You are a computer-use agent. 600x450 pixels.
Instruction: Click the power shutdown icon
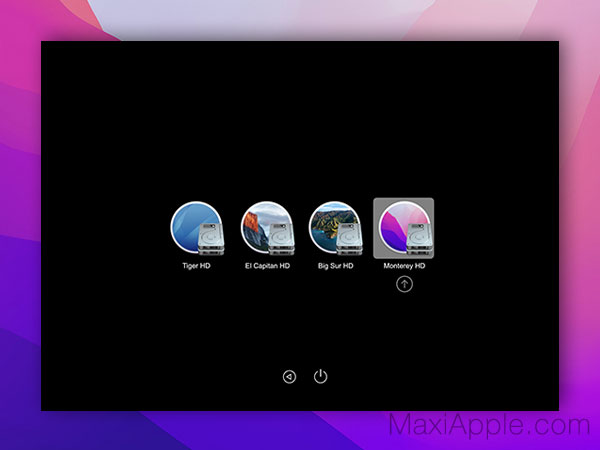coord(321,377)
